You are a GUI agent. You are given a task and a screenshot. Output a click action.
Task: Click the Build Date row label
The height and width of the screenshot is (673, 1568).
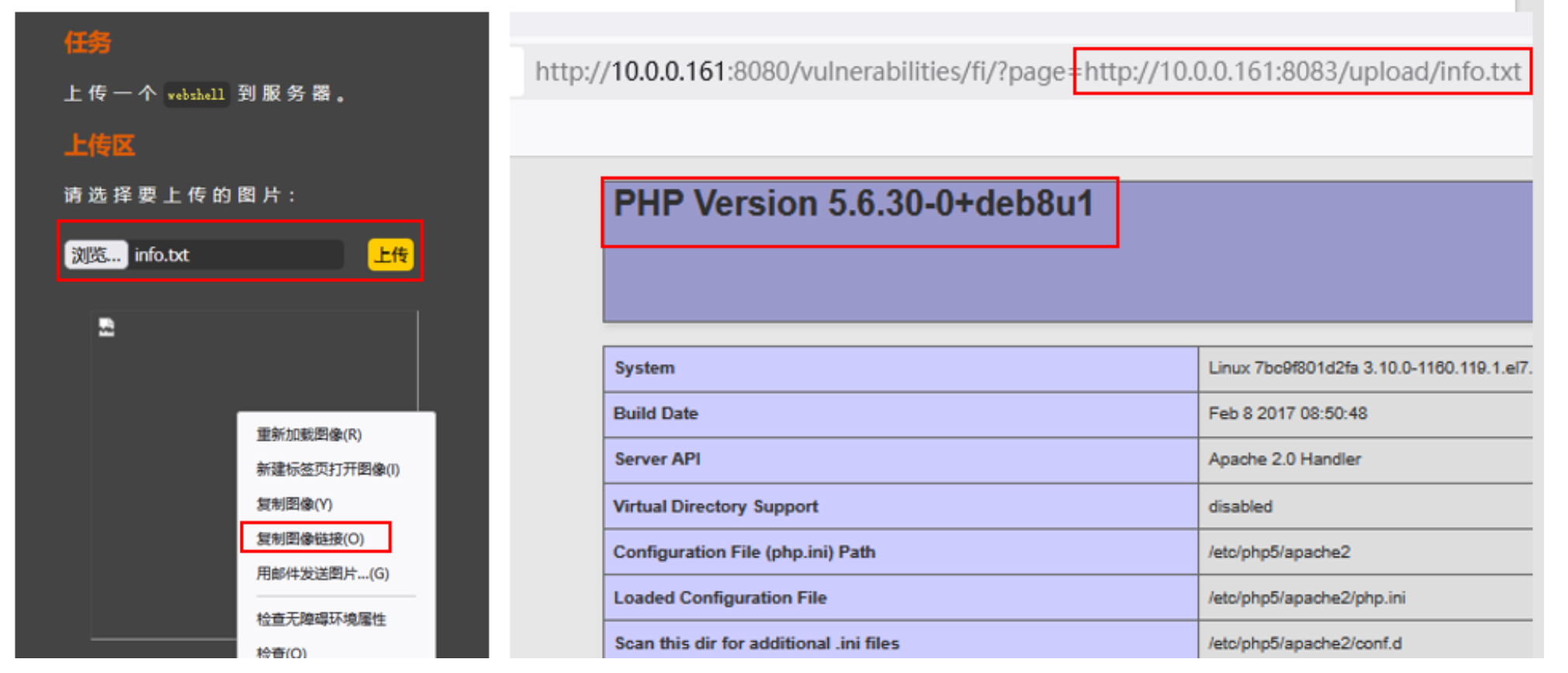(x=656, y=413)
